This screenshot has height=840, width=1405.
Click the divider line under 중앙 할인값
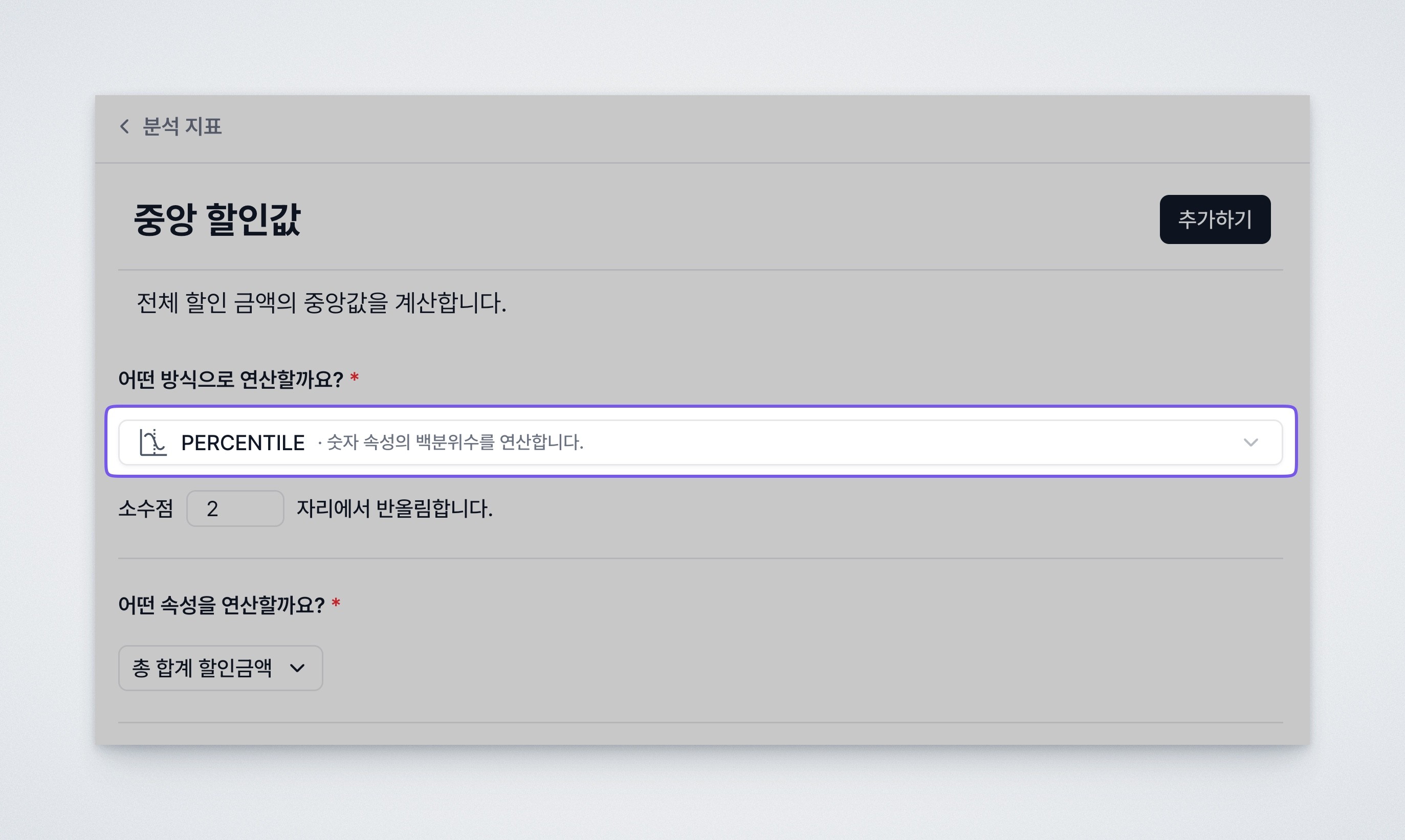[x=700, y=270]
